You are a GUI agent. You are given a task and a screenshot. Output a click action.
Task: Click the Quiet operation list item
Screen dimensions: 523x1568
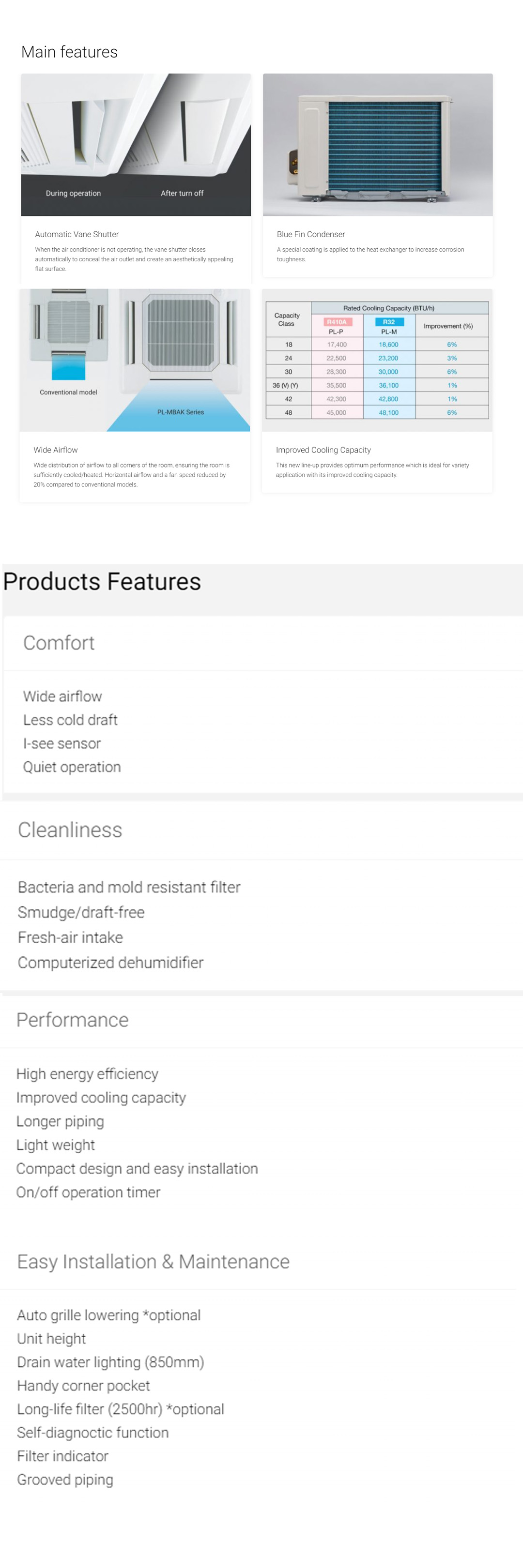coord(72,767)
